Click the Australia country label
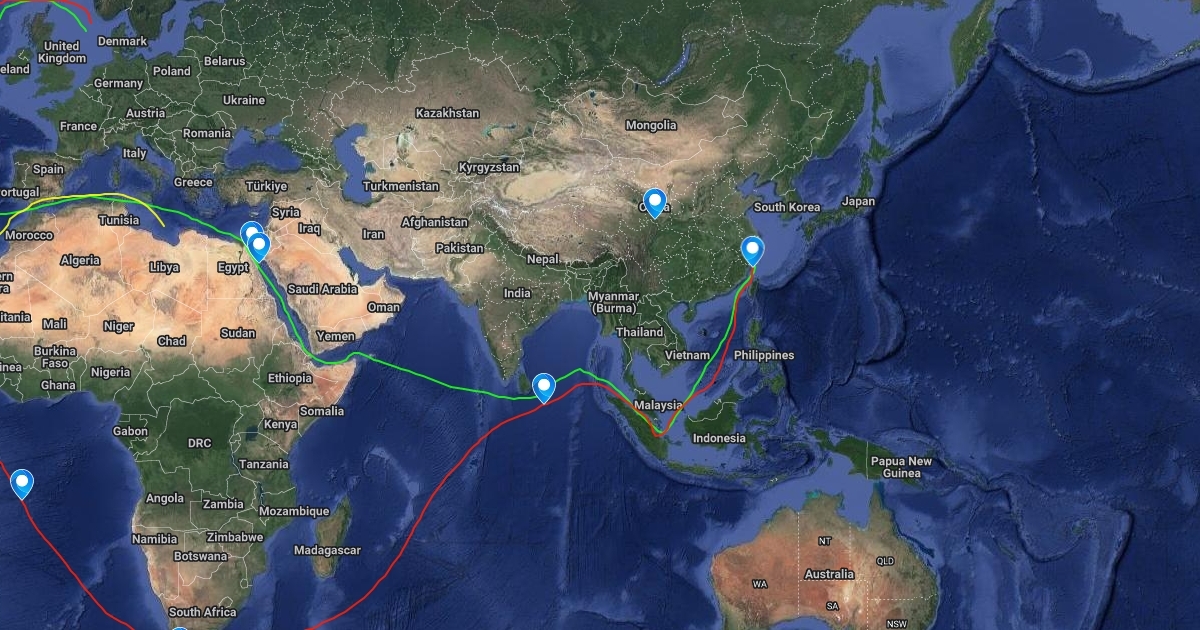 point(830,574)
